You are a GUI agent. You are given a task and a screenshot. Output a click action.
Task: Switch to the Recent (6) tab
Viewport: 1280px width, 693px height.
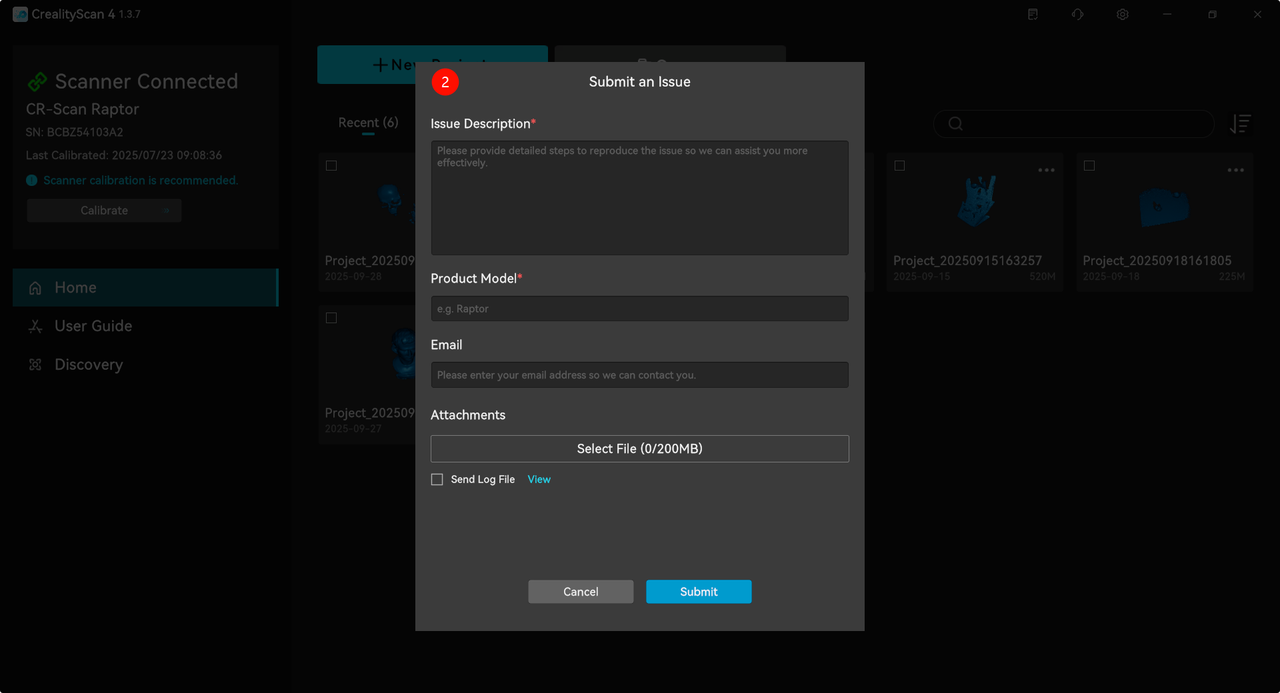(x=368, y=123)
